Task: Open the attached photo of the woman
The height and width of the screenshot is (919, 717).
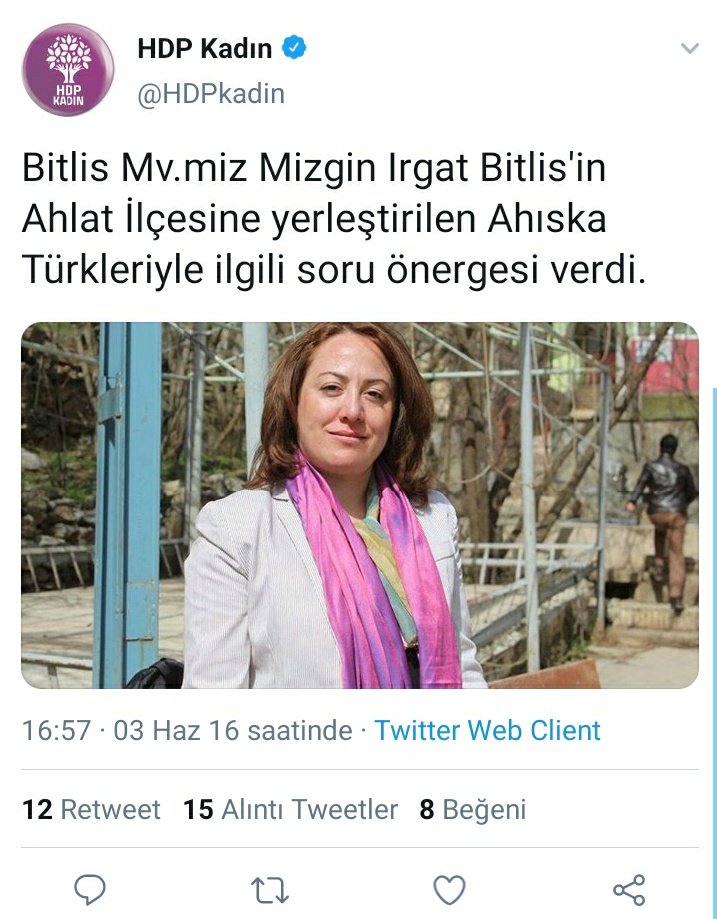Action: 359,505
